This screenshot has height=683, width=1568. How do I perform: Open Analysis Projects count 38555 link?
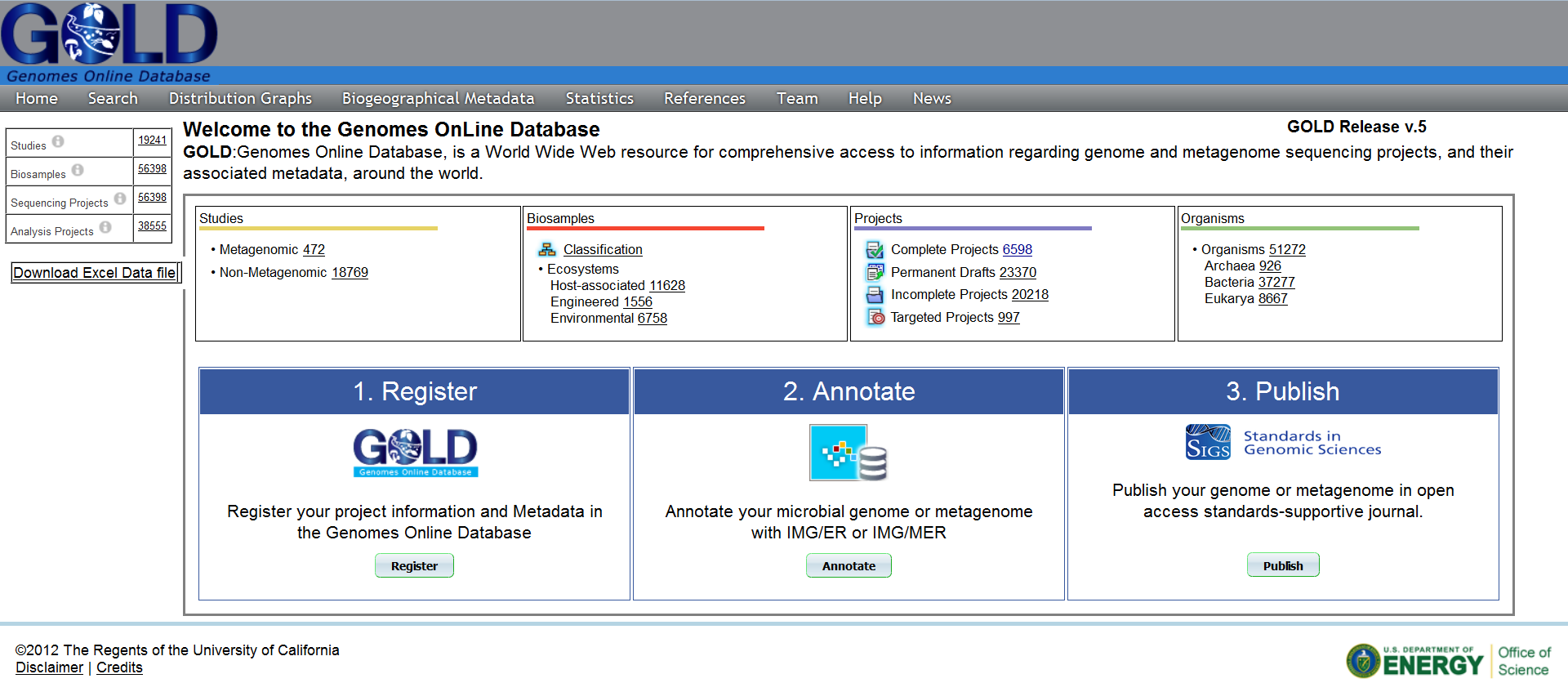pyautogui.click(x=152, y=226)
